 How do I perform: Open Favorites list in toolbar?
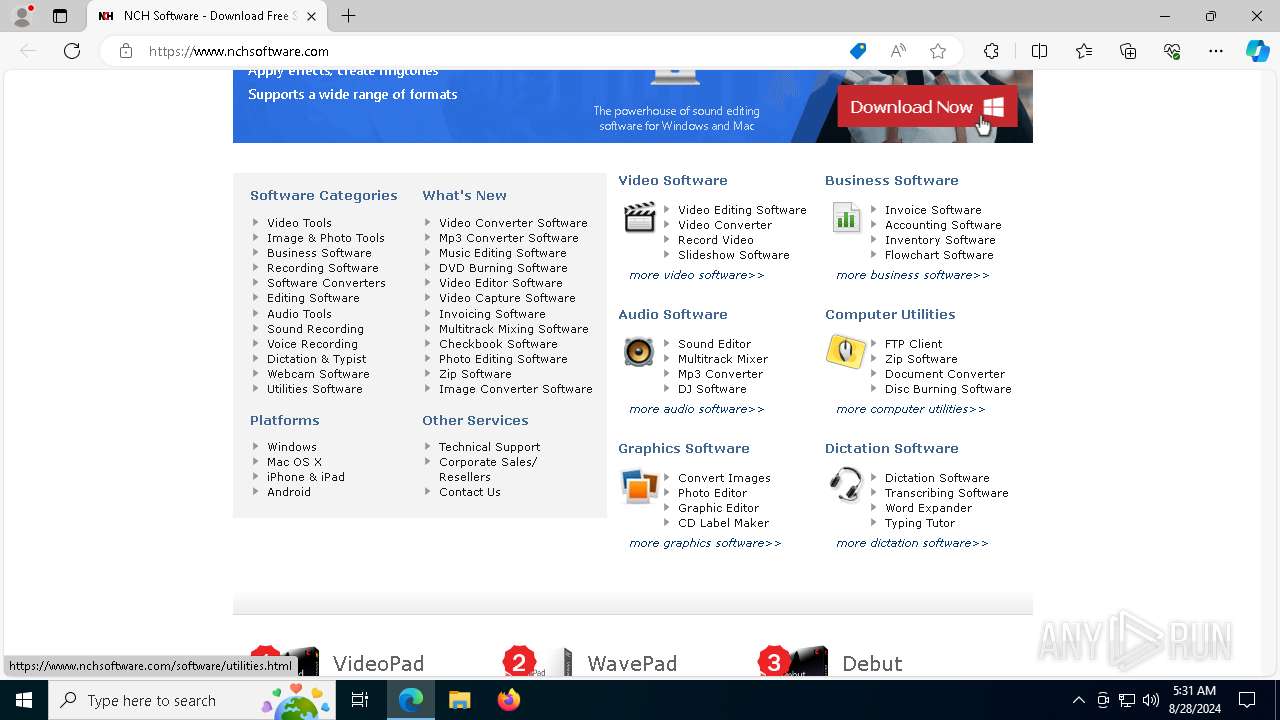[1084, 51]
